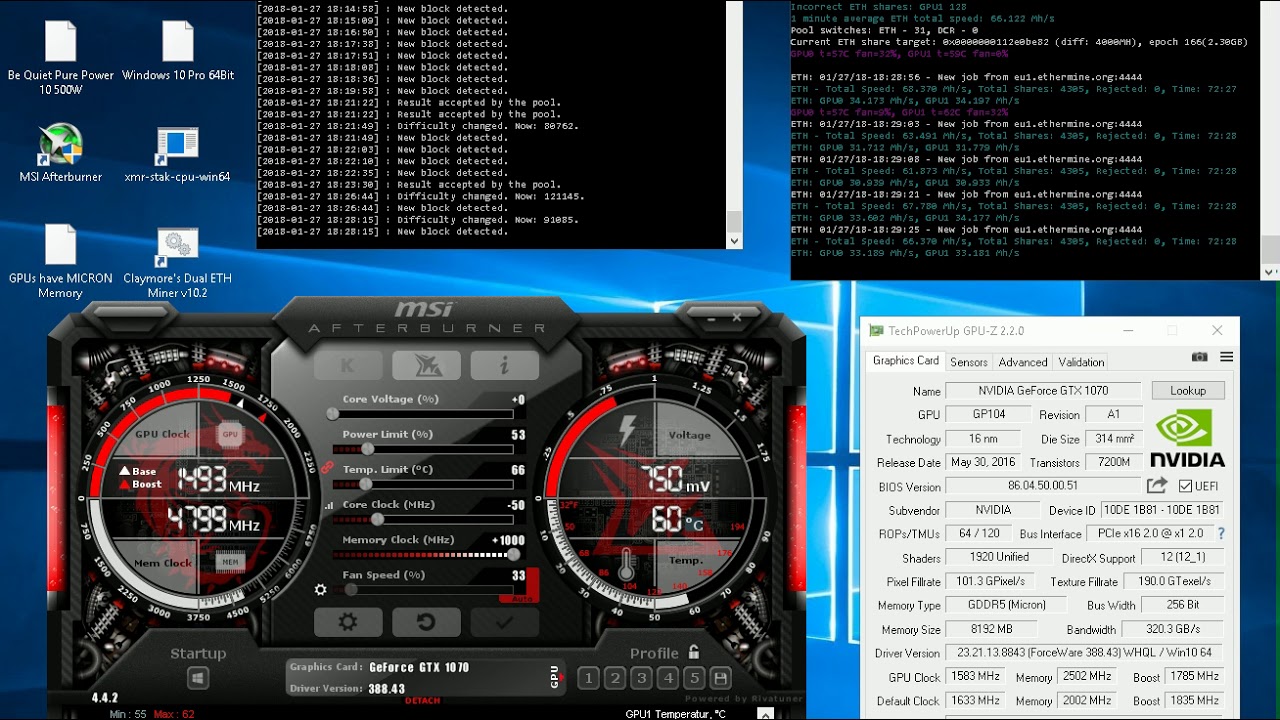Adjust the Power Limit slider

[422, 449]
